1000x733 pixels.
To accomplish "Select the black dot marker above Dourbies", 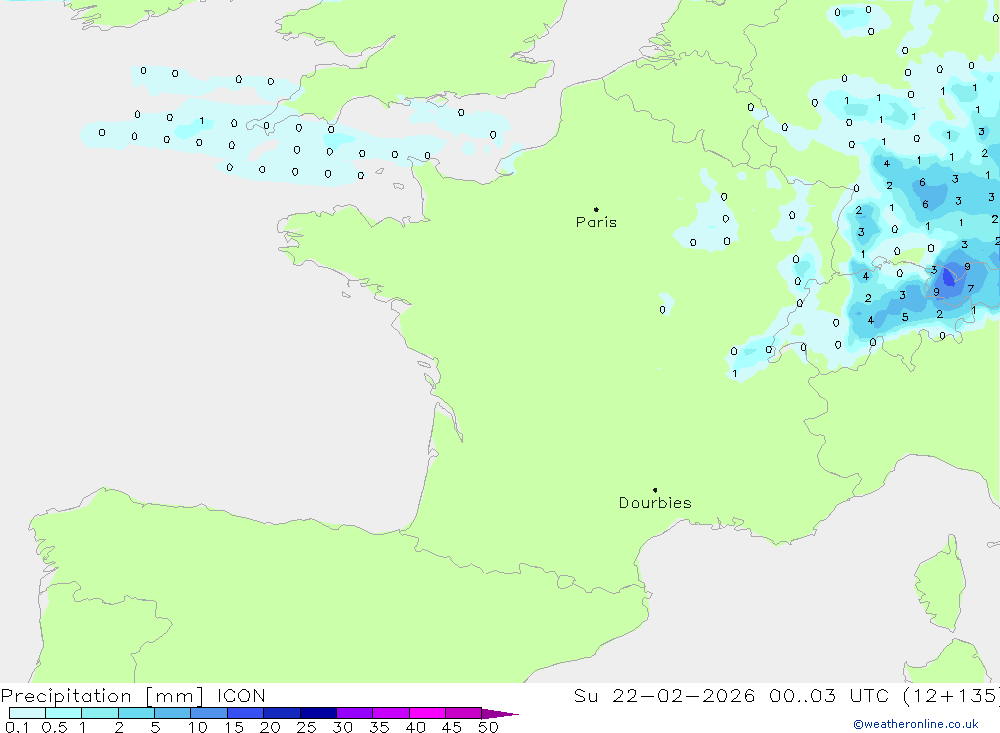I will [655, 490].
